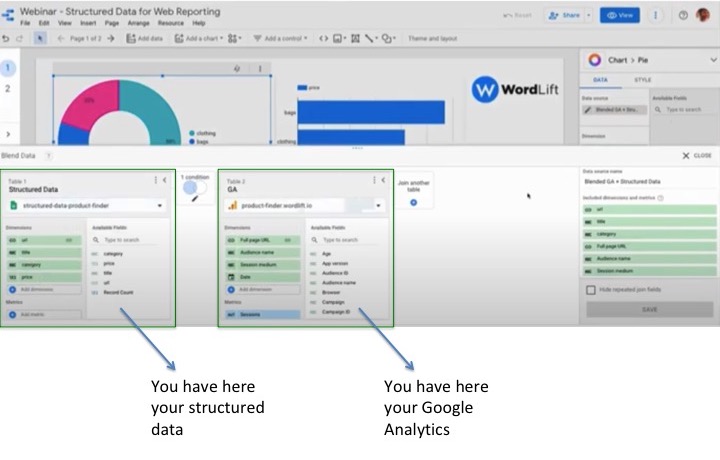The image size is (720, 460).
Task: Open the Help menu
Action: (198, 23)
